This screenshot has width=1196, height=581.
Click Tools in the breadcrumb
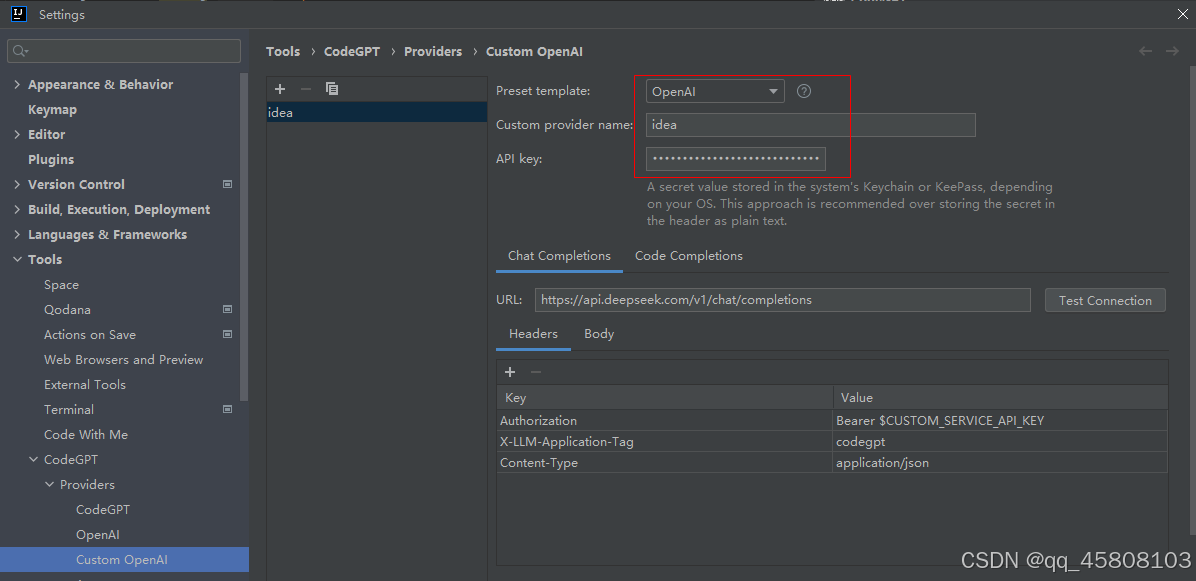pos(283,52)
